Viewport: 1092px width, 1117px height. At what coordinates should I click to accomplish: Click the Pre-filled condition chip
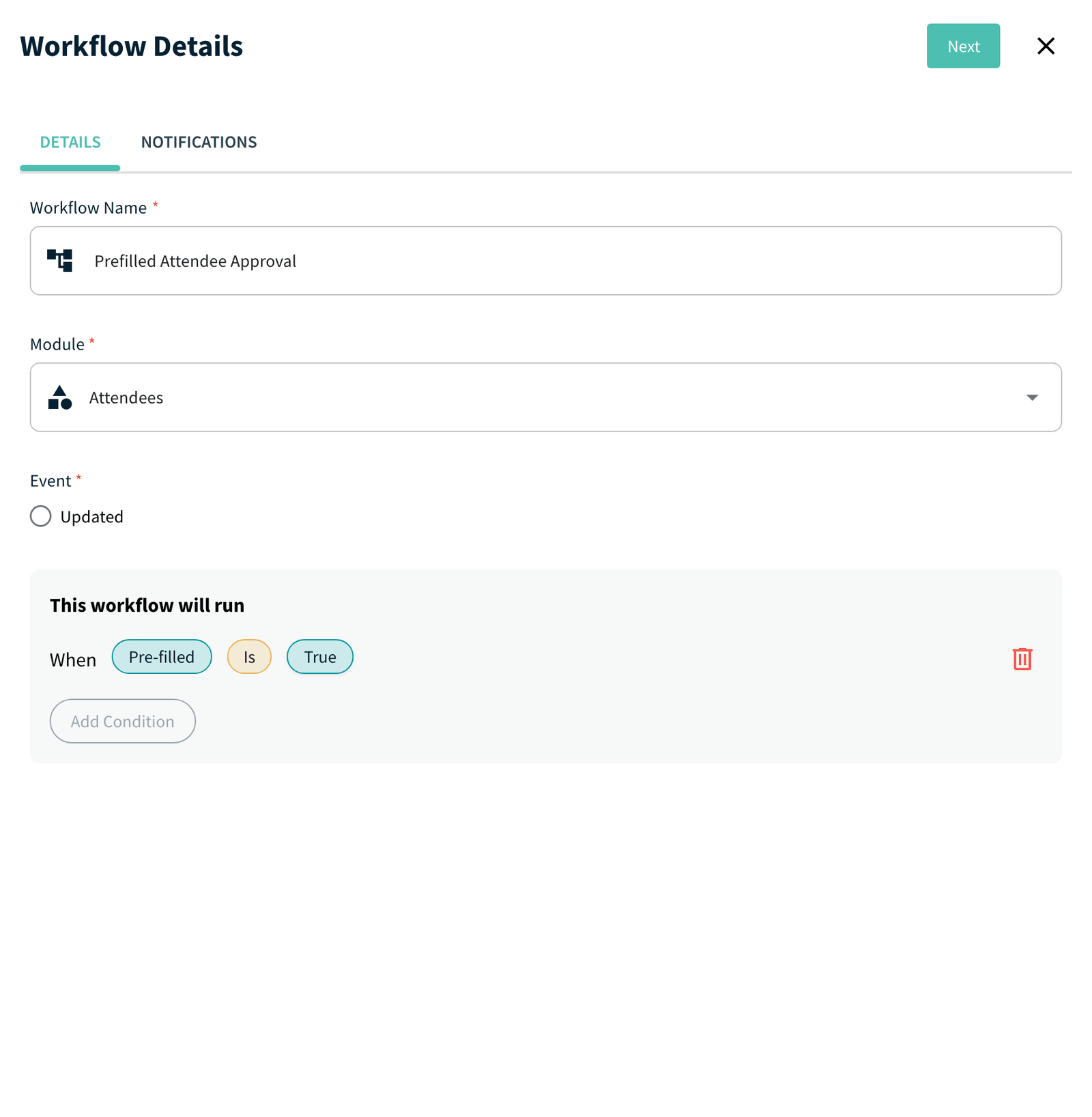pos(162,657)
